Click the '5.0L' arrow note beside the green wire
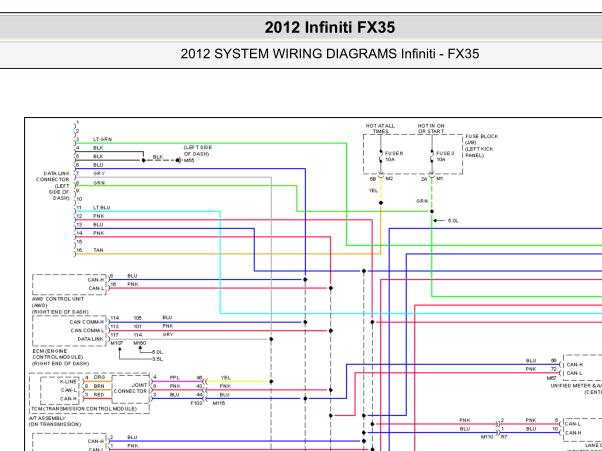This screenshot has height=451, width=602. pos(453,221)
